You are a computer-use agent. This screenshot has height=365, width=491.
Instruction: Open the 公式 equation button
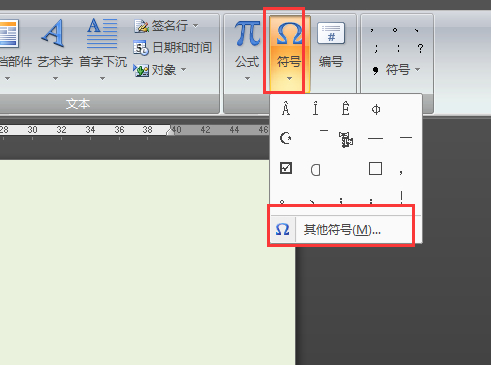click(247, 50)
